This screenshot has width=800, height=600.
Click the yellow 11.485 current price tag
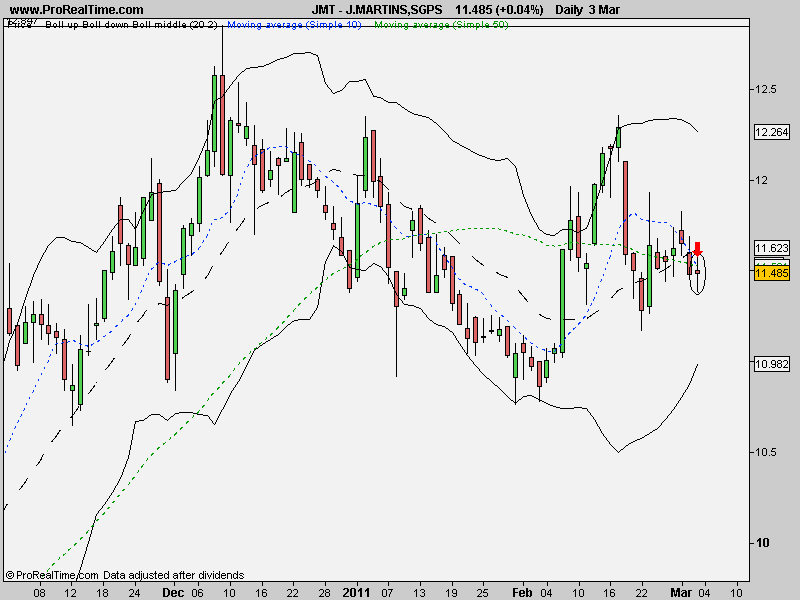coord(771,273)
